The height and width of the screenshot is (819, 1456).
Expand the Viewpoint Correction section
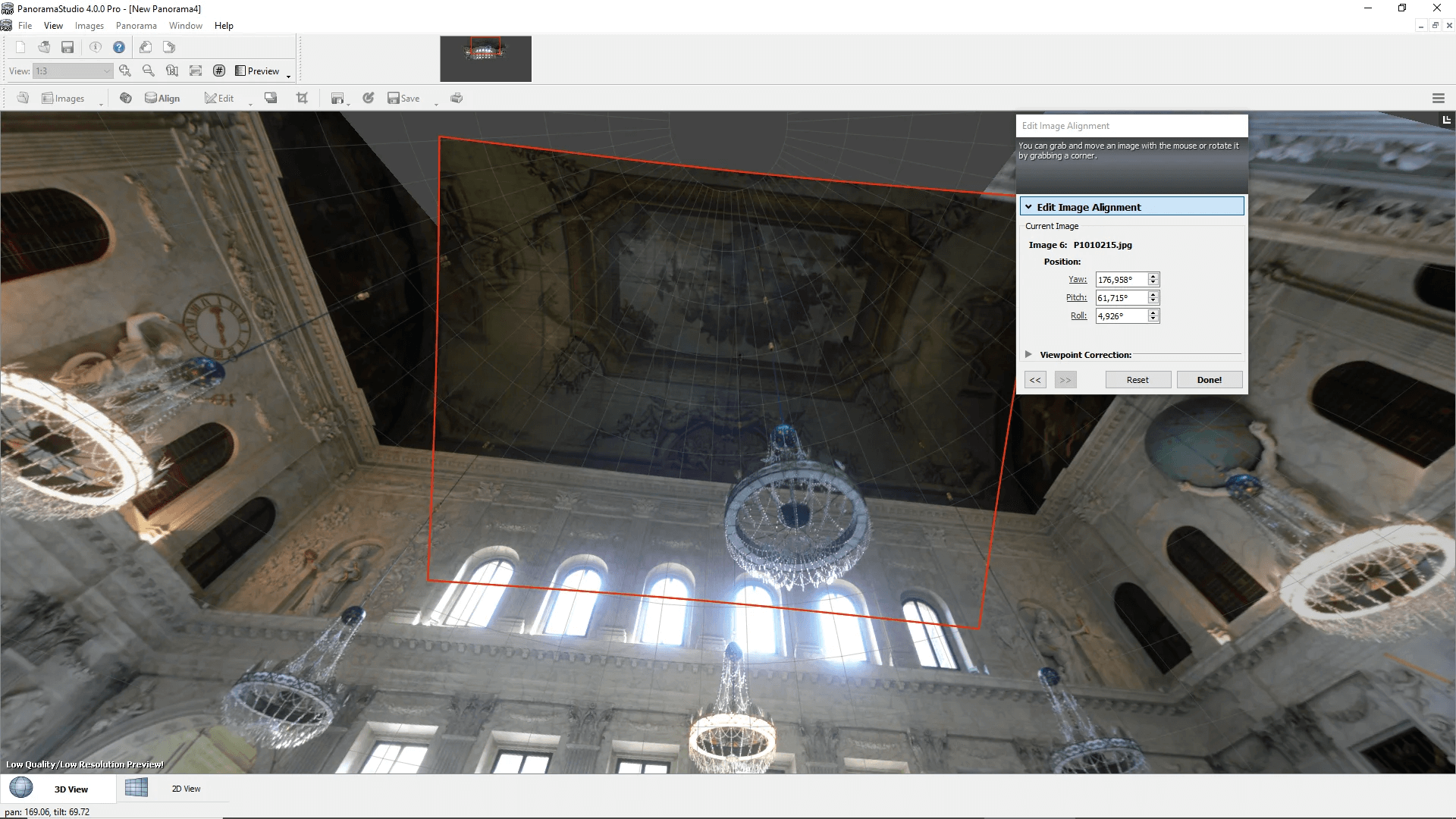(x=1028, y=354)
